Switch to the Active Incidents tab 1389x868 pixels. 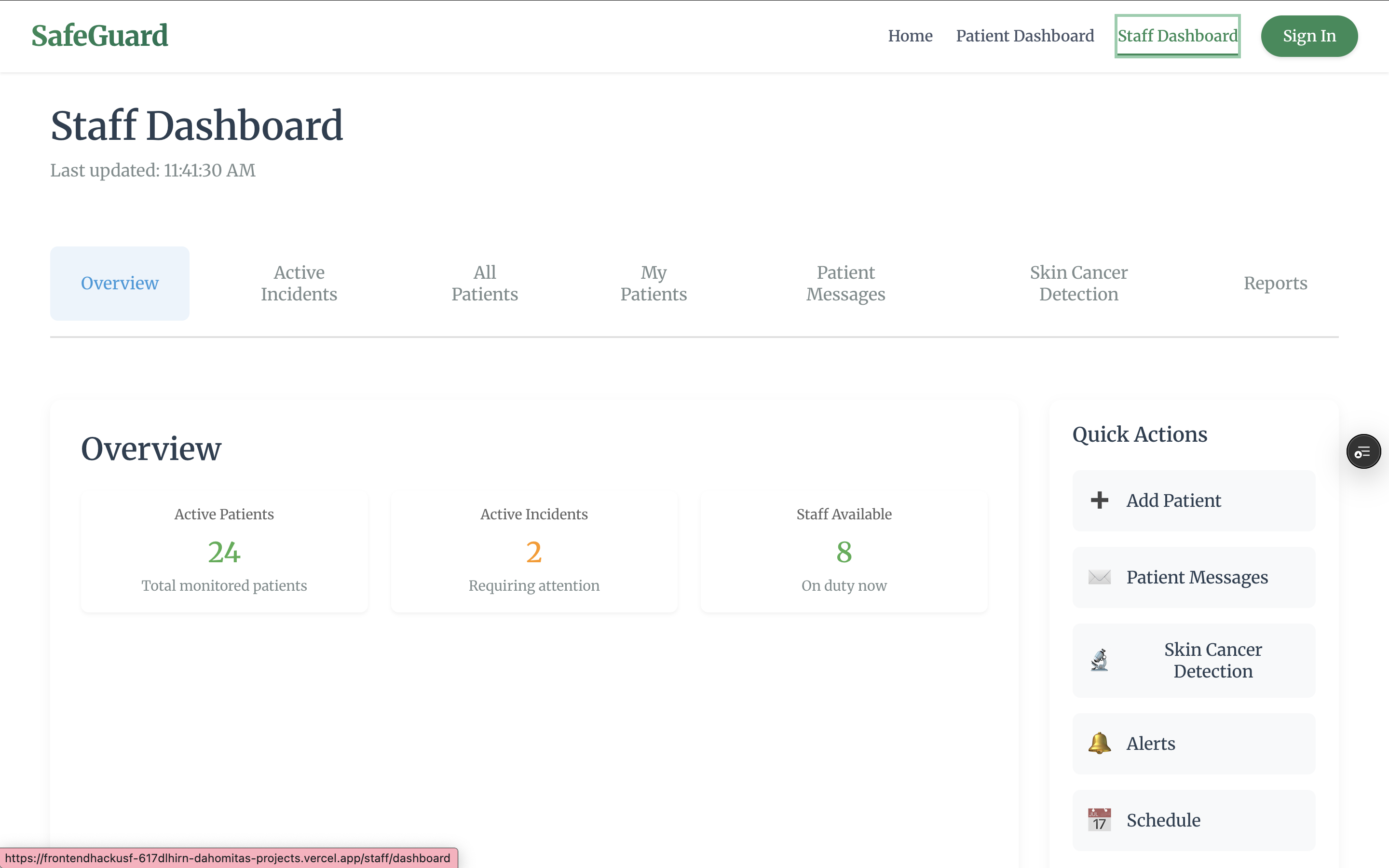tap(299, 283)
